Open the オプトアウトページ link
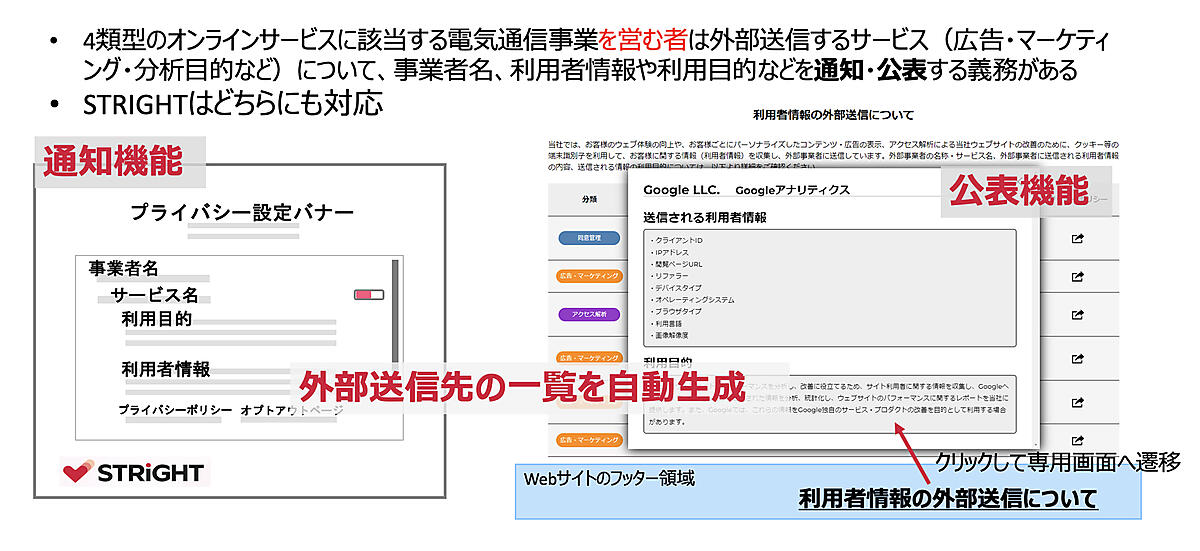This screenshot has width=1200, height=551. (292, 411)
